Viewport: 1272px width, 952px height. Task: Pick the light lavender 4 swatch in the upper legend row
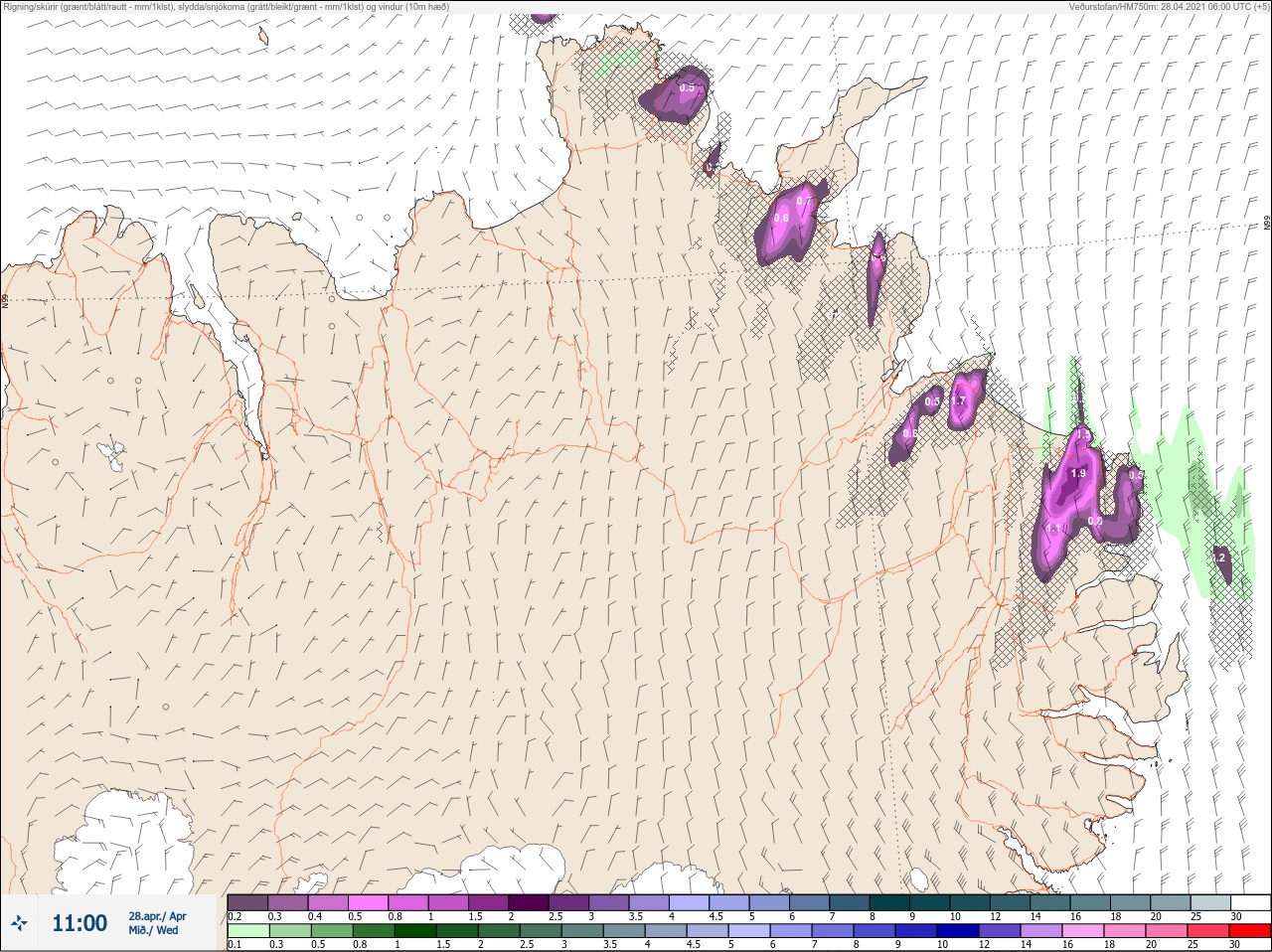(x=689, y=902)
